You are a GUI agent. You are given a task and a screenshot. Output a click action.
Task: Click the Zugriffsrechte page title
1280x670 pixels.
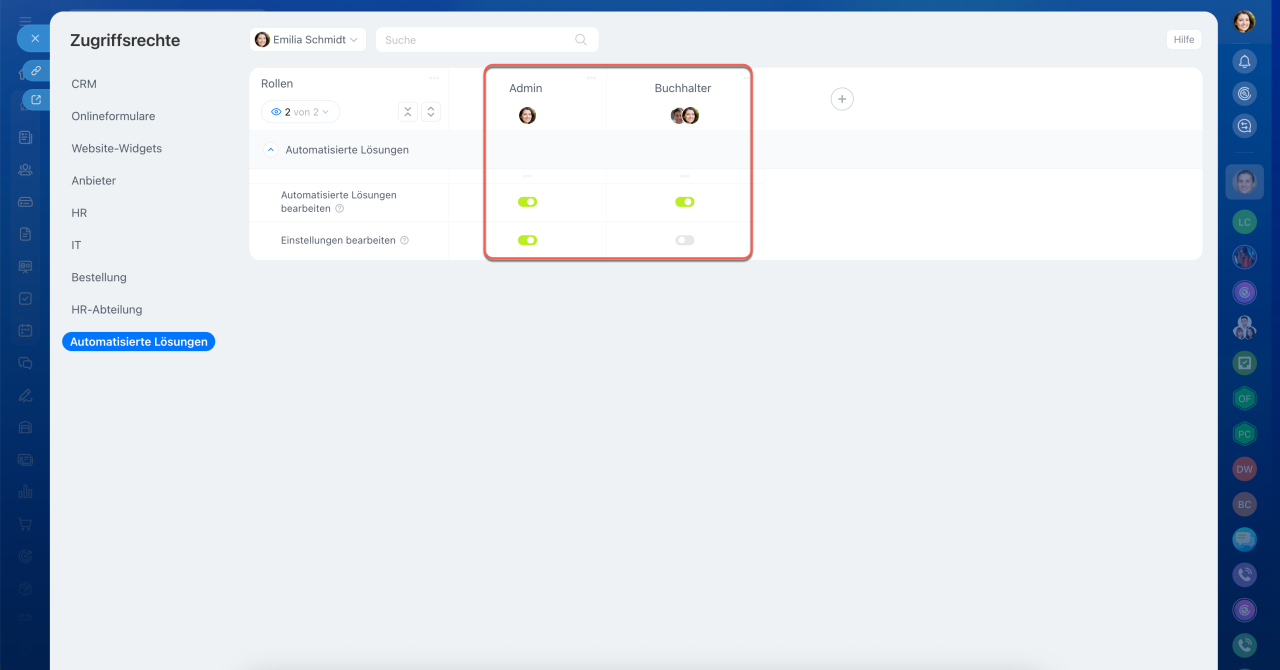tap(125, 41)
